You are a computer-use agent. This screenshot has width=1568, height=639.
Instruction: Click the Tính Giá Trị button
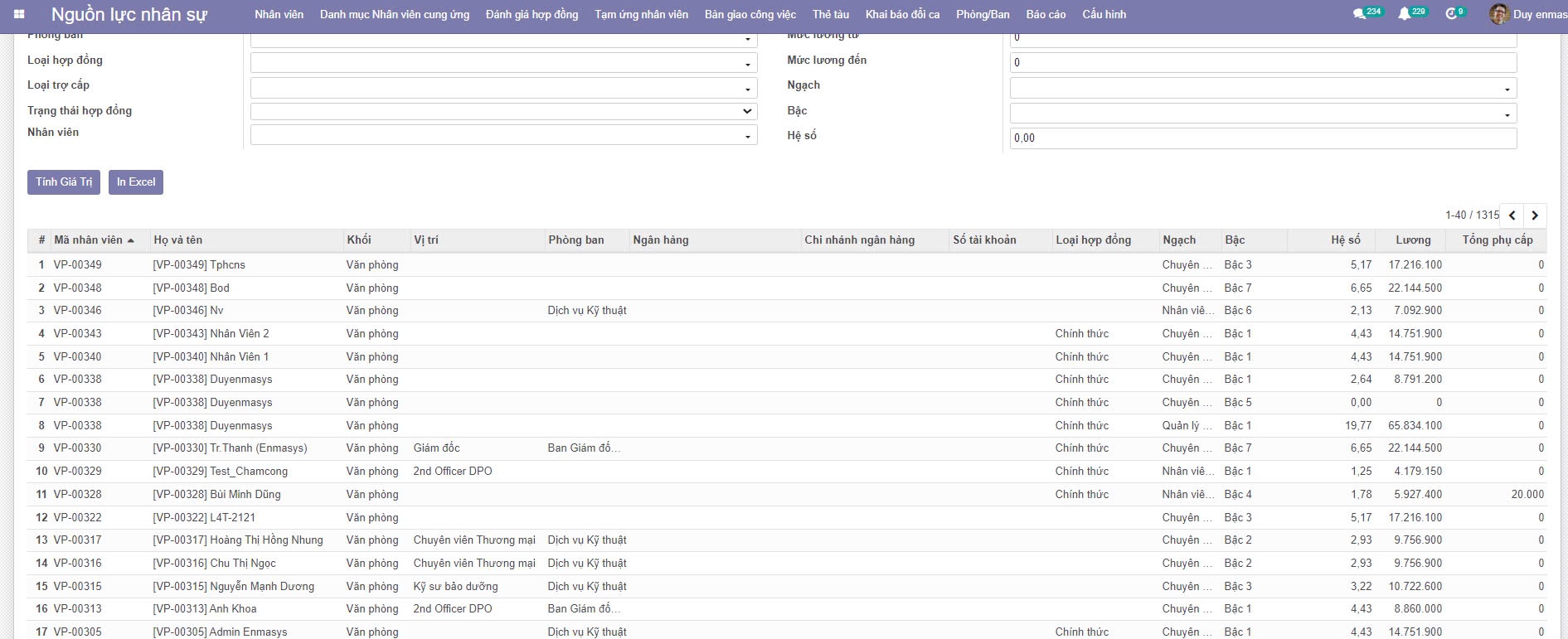coord(64,182)
